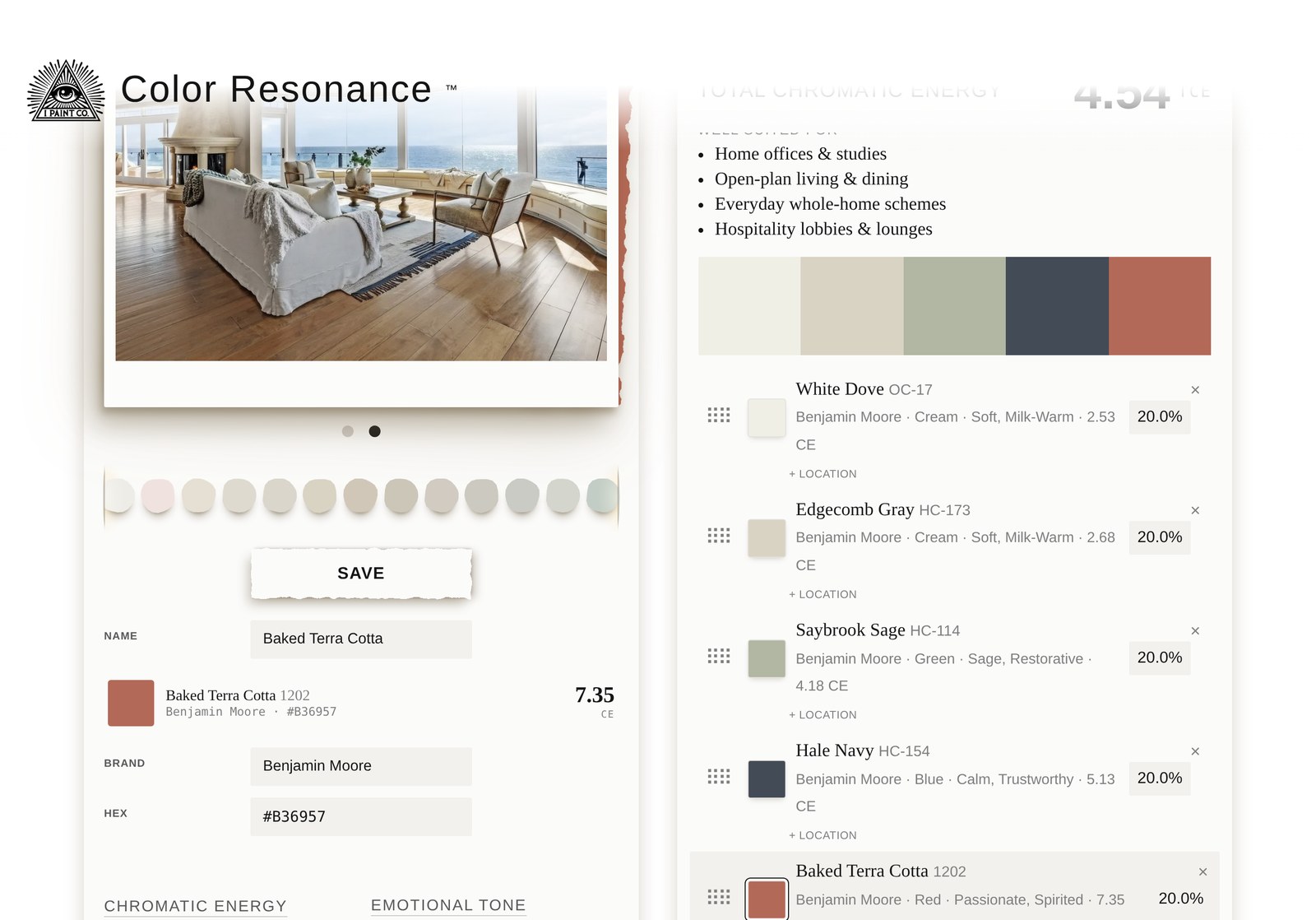
Task: Grab the drag handle for Edgecomb Gray
Action: (719, 536)
